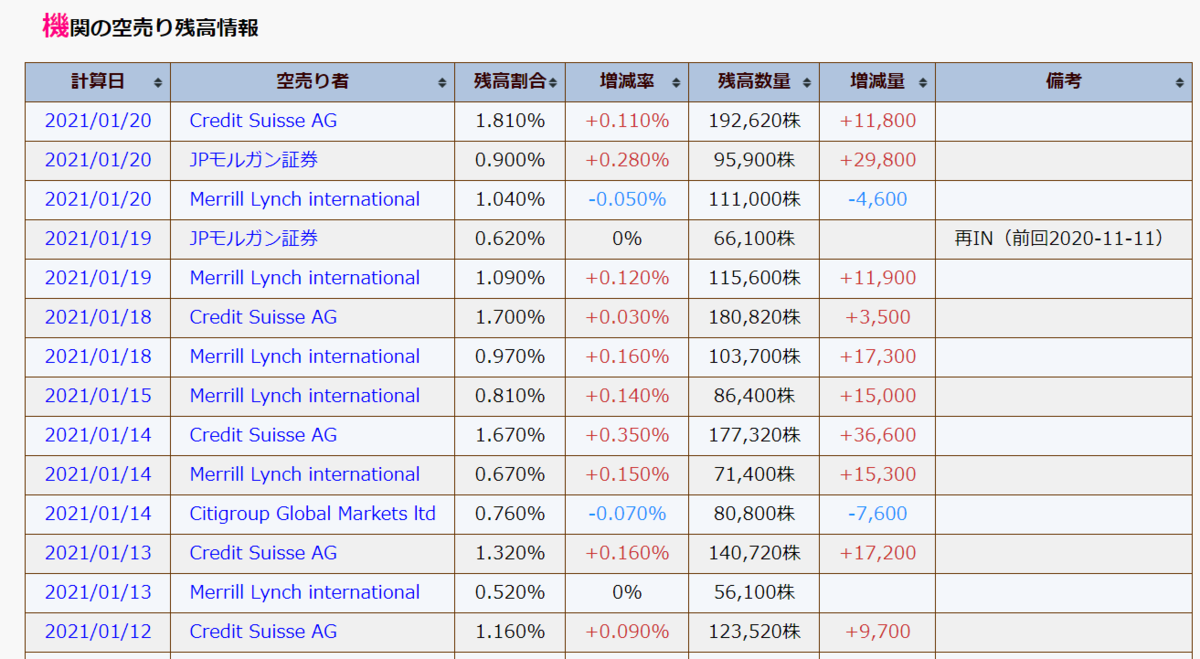Sort table by 備考 column header
The height and width of the screenshot is (659, 1200).
tap(1064, 82)
